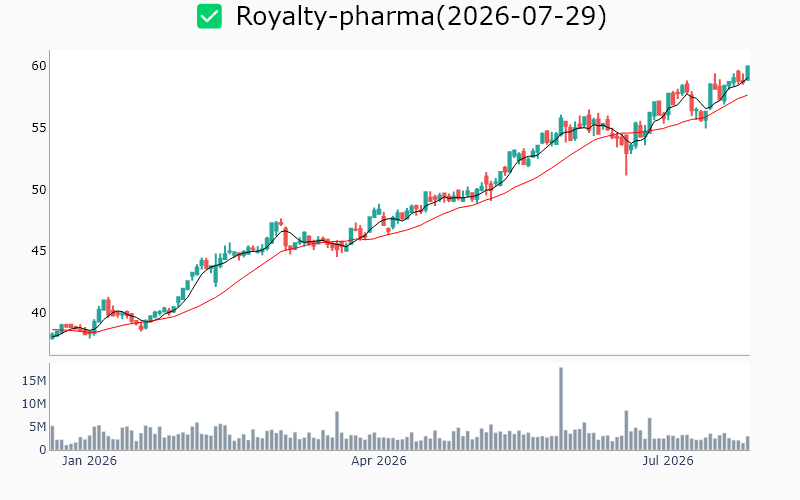This screenshot has height=500, width=800.
Task: Click the 15M volume axis label
Action: pos(34,381)
